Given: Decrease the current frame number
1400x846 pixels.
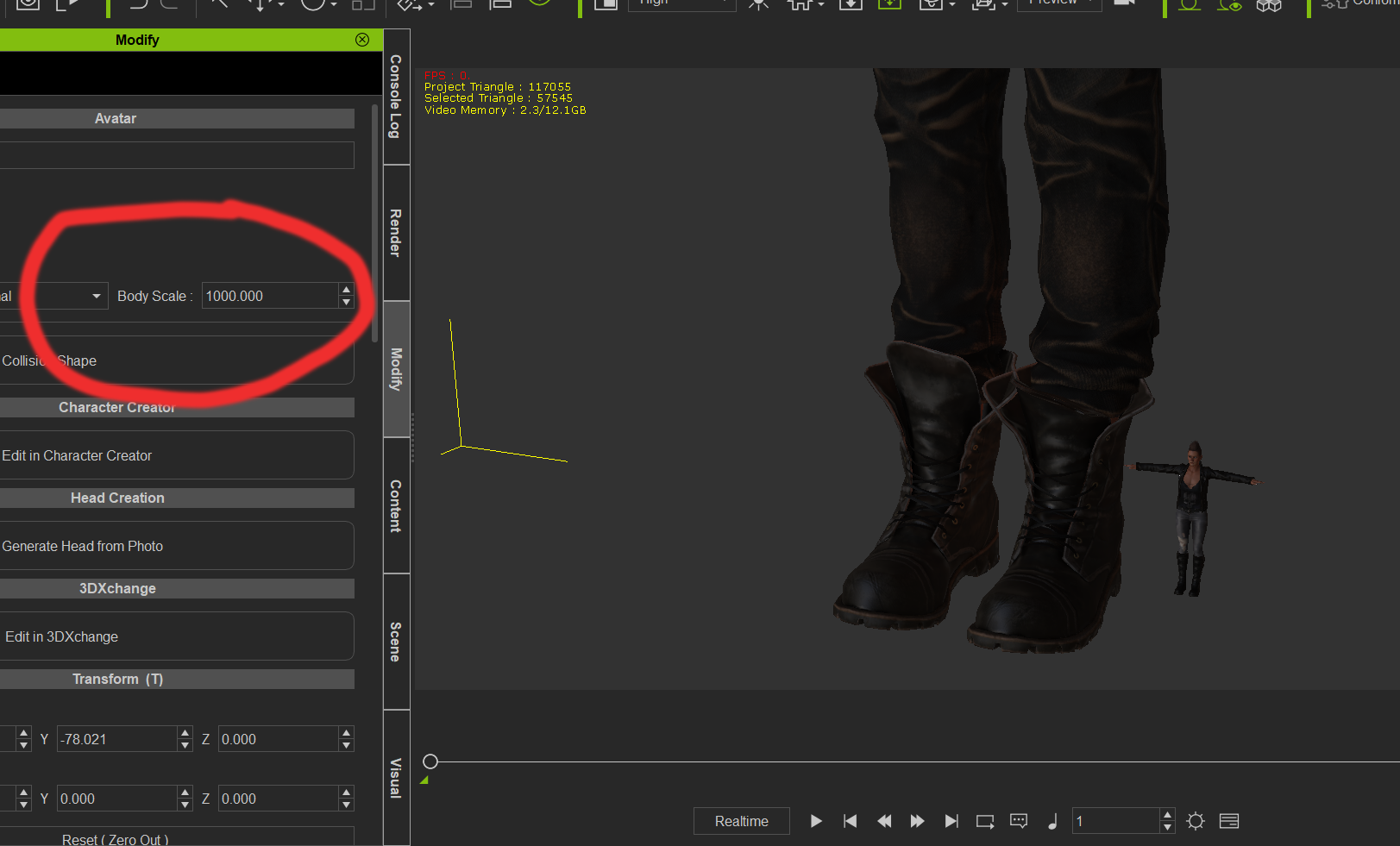Looking at the screenshot, I should tap(1167, 827).
